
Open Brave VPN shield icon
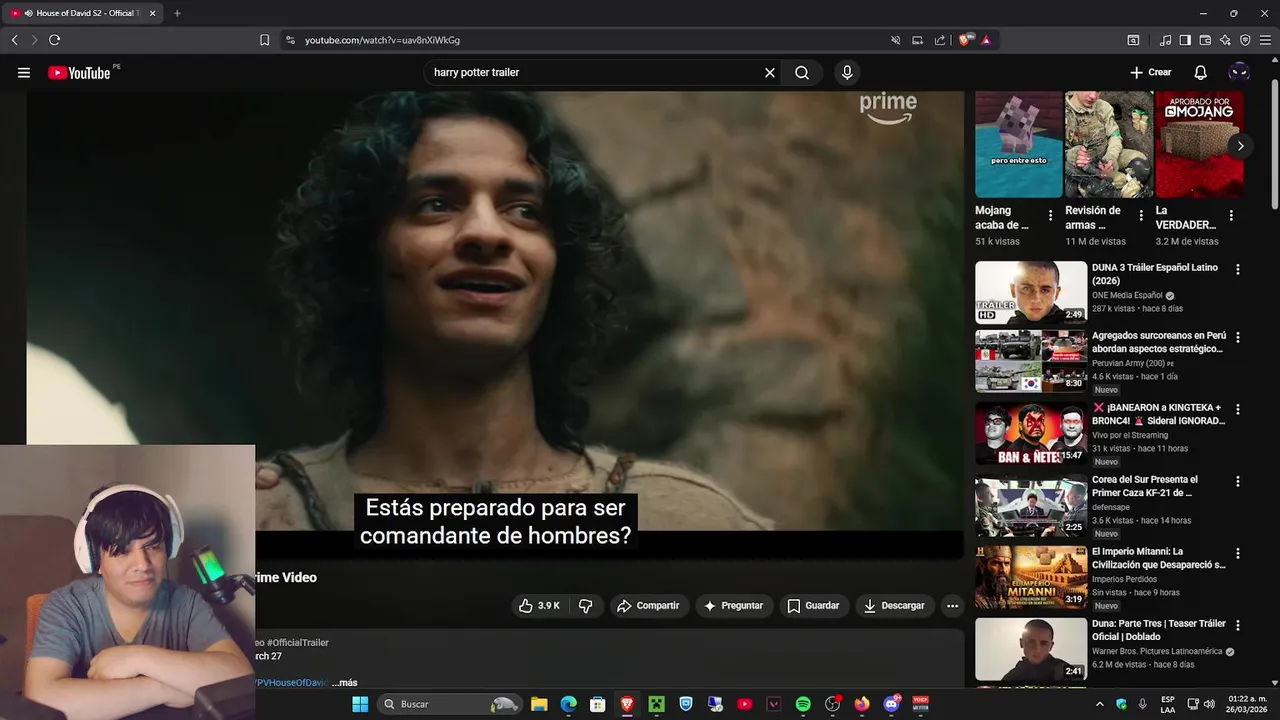coord(1245,40)
